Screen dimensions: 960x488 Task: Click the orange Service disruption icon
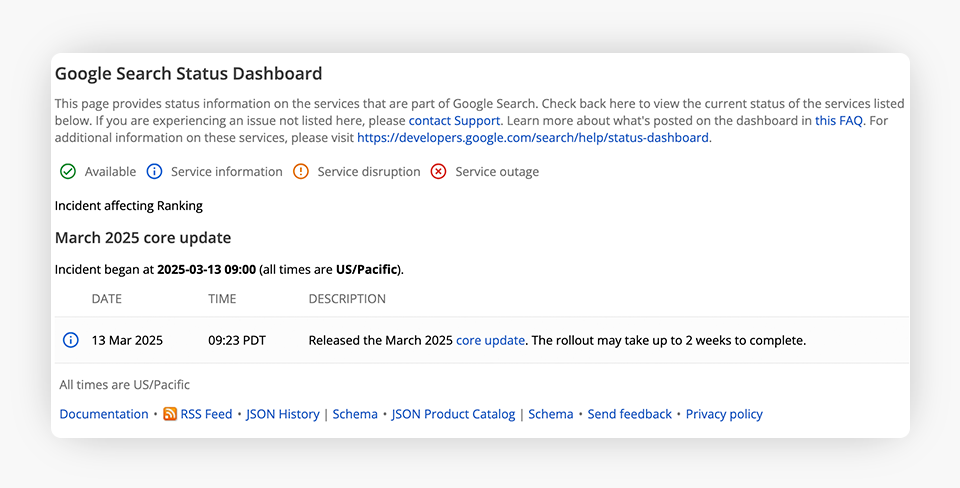pos(301,172)
